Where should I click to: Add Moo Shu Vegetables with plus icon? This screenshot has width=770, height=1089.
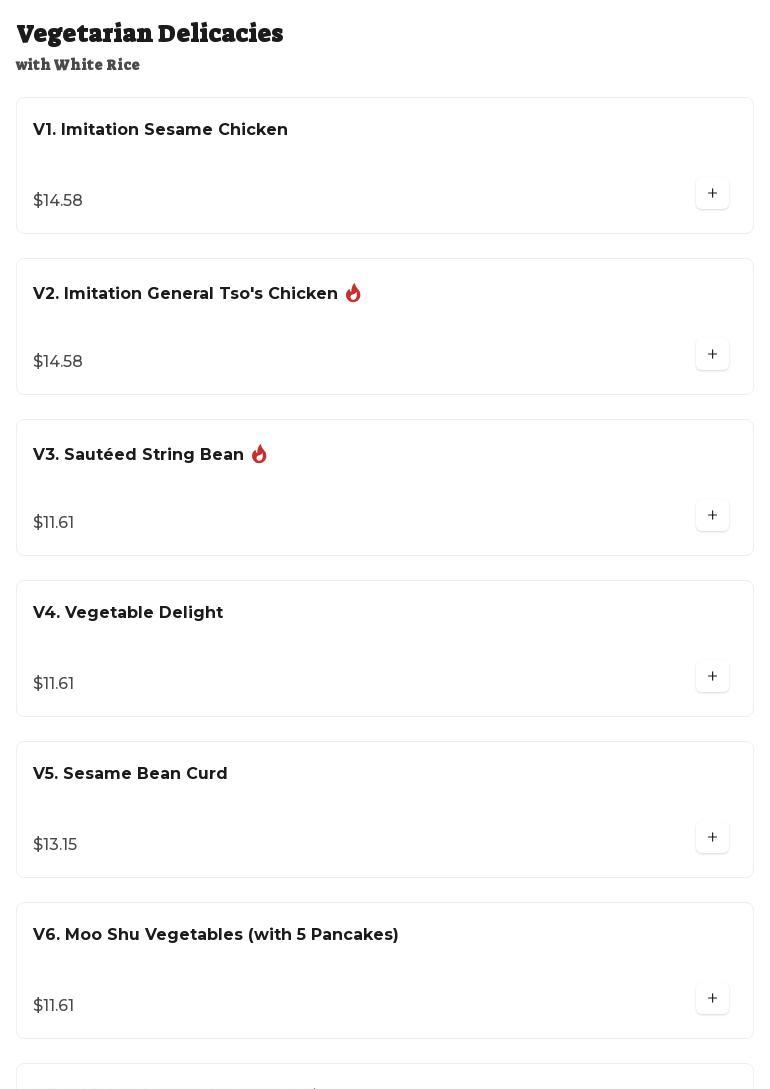pos(712,999)
